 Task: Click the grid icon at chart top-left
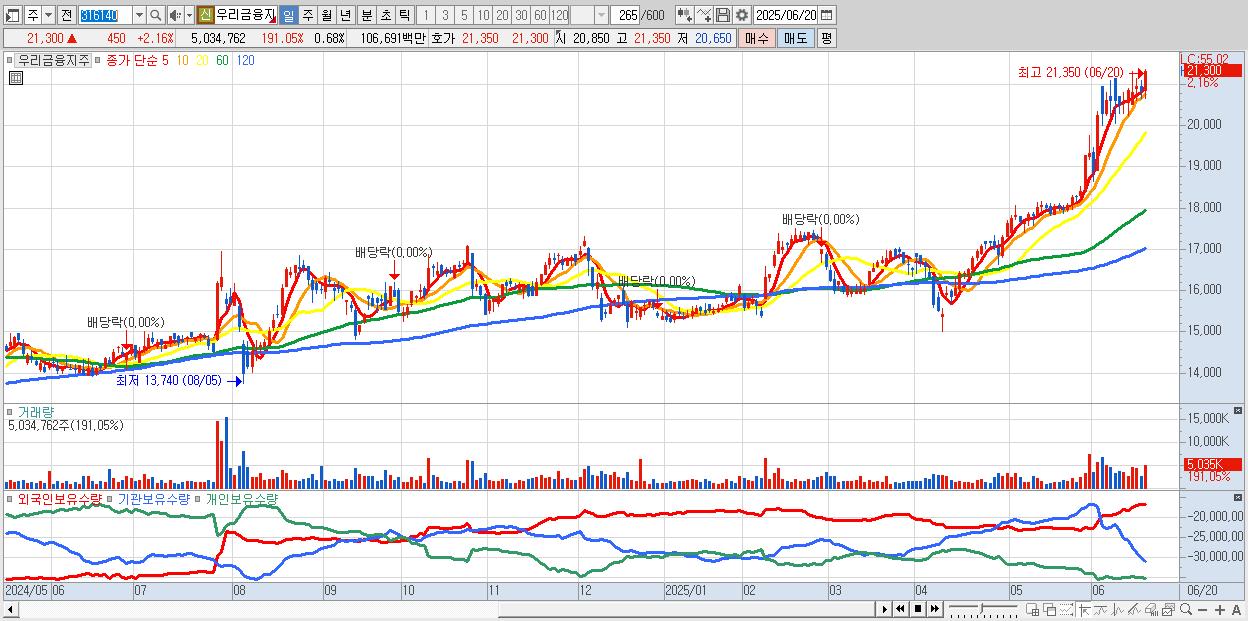[x=14, y=78]
